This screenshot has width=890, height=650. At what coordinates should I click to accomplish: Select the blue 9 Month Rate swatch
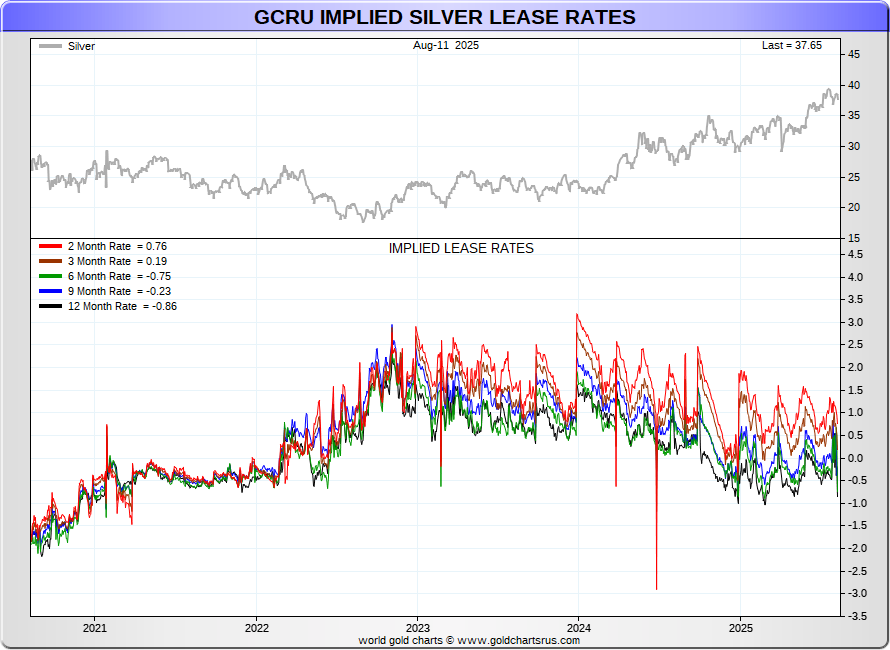pos(51,291)
